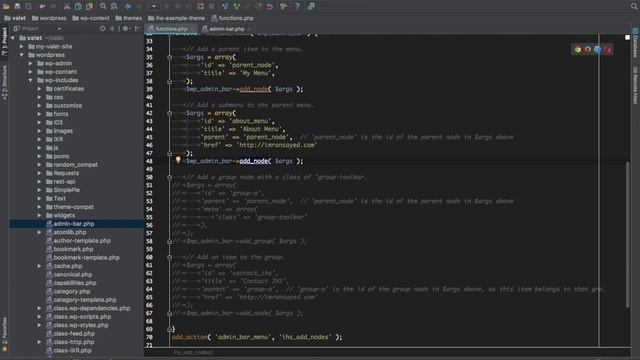
Task: Open preview in Firefox browser icon
Action: [x=588, y=50]
